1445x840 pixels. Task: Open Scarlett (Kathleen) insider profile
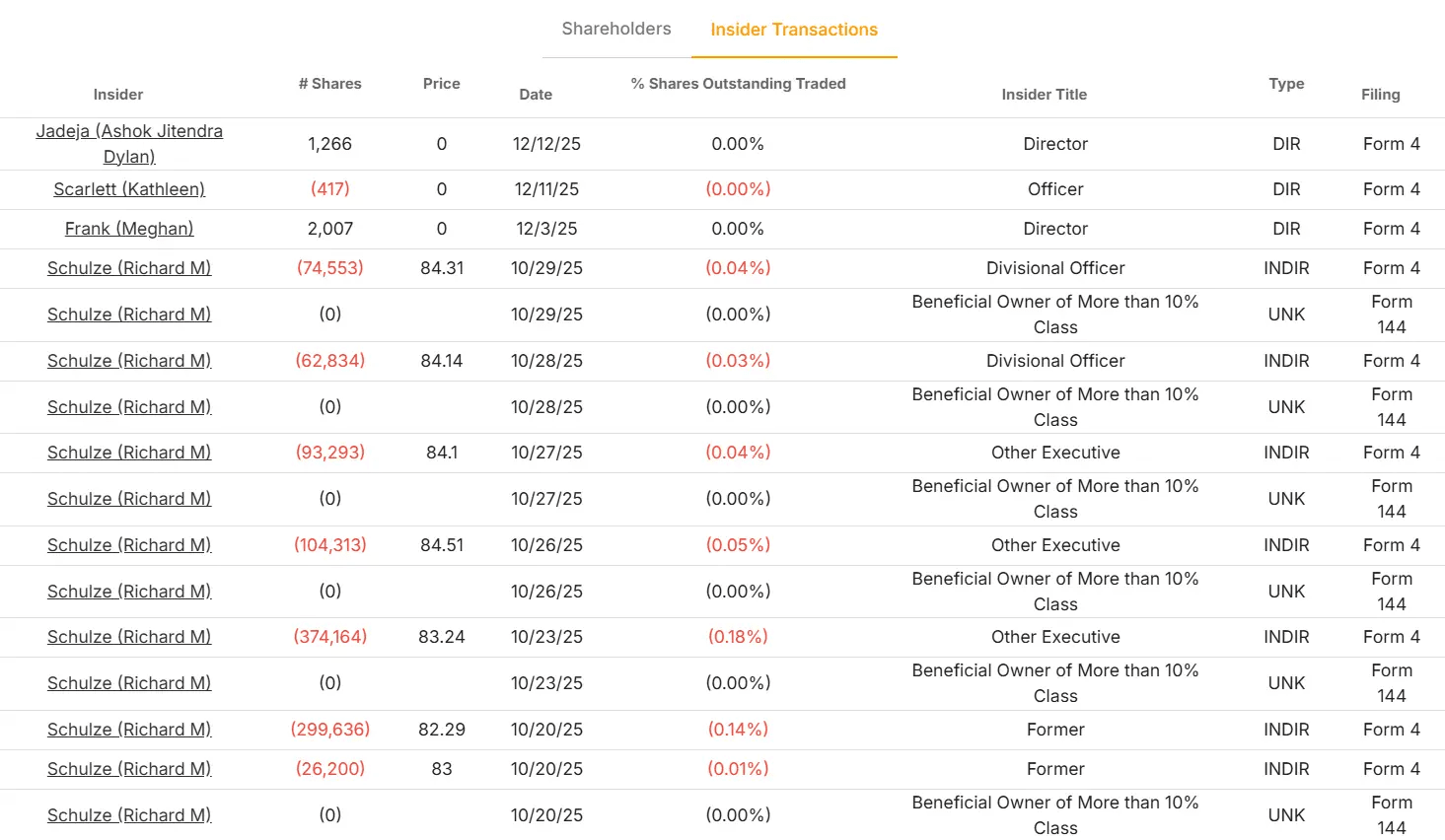point(129,189)
